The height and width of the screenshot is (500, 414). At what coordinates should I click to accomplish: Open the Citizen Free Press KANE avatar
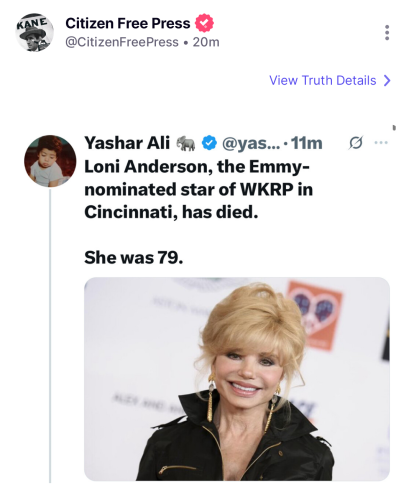click(35, 32)
